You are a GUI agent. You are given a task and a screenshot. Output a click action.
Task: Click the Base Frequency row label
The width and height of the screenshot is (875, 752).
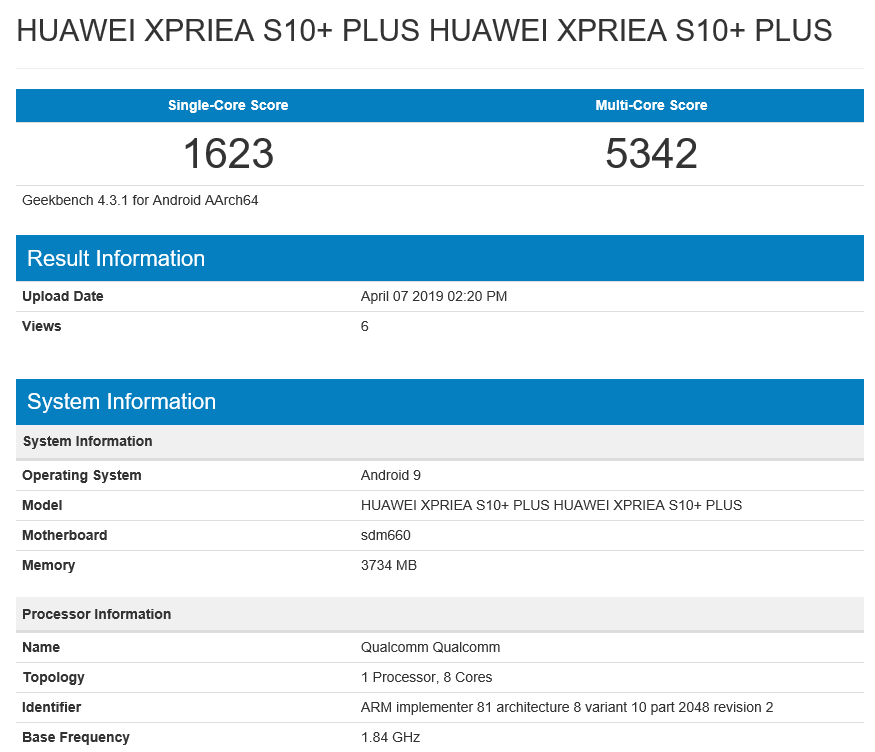(76, 737)
